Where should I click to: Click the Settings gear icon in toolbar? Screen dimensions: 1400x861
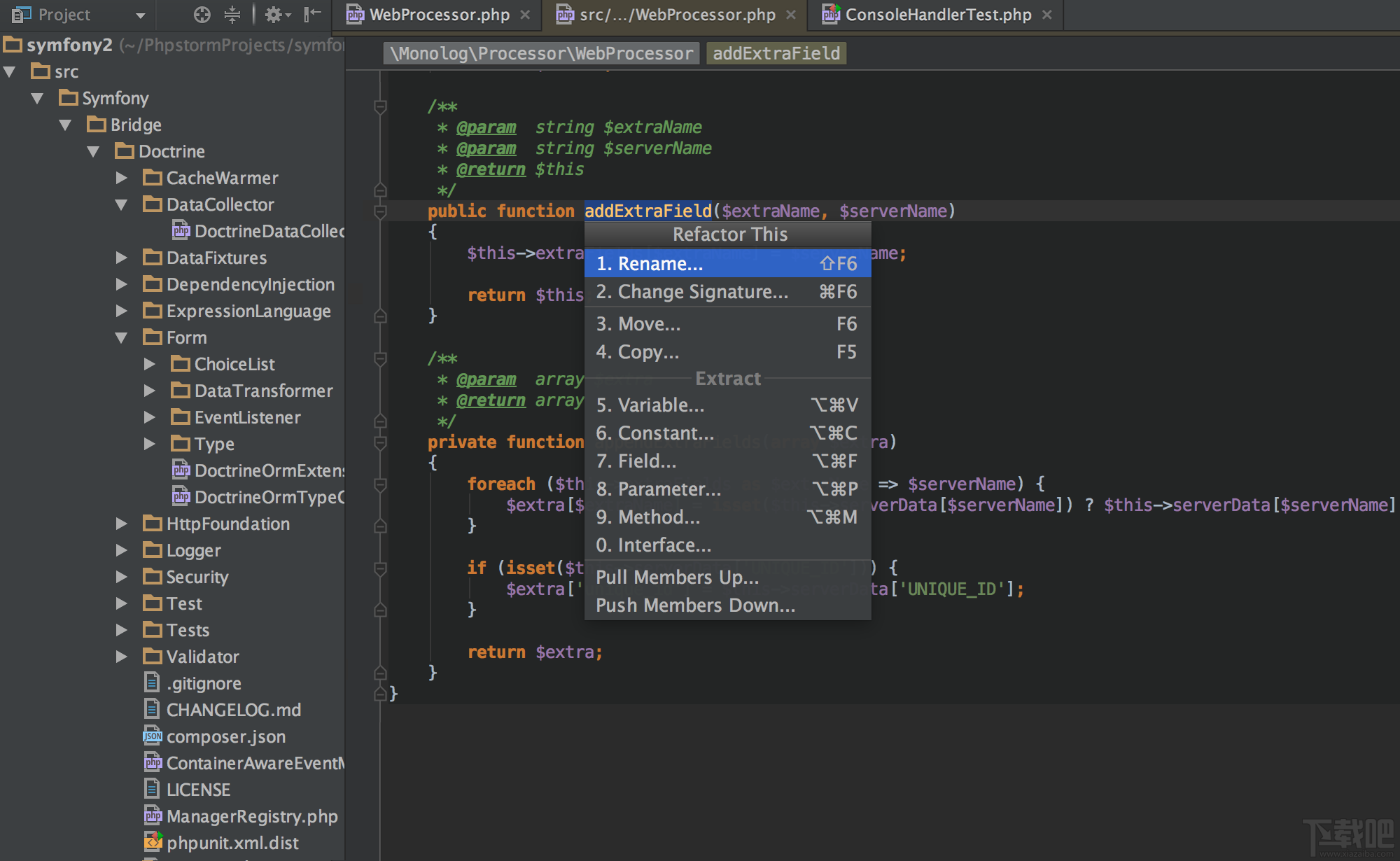275,13
